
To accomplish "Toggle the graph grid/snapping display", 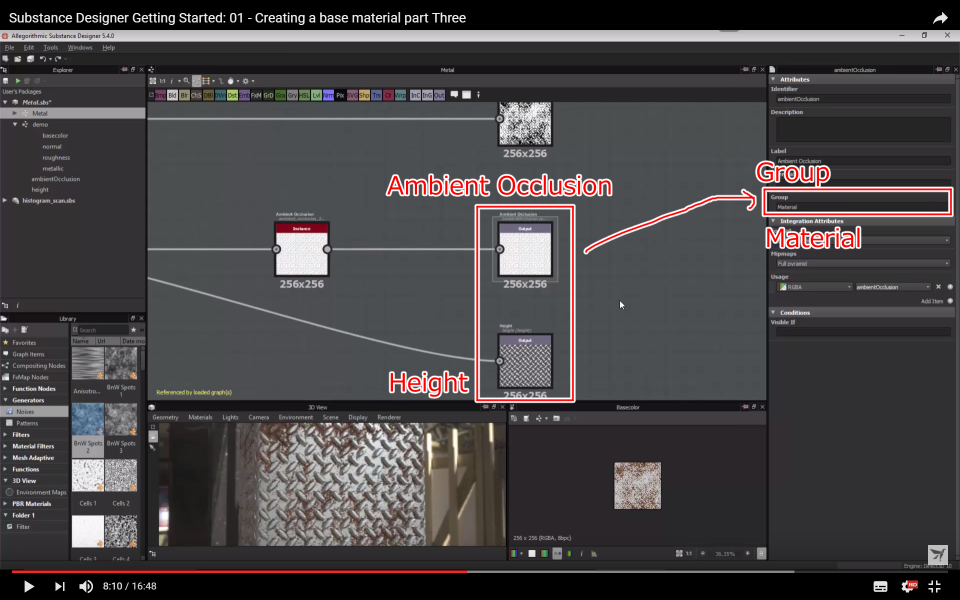I will point(206,81).
